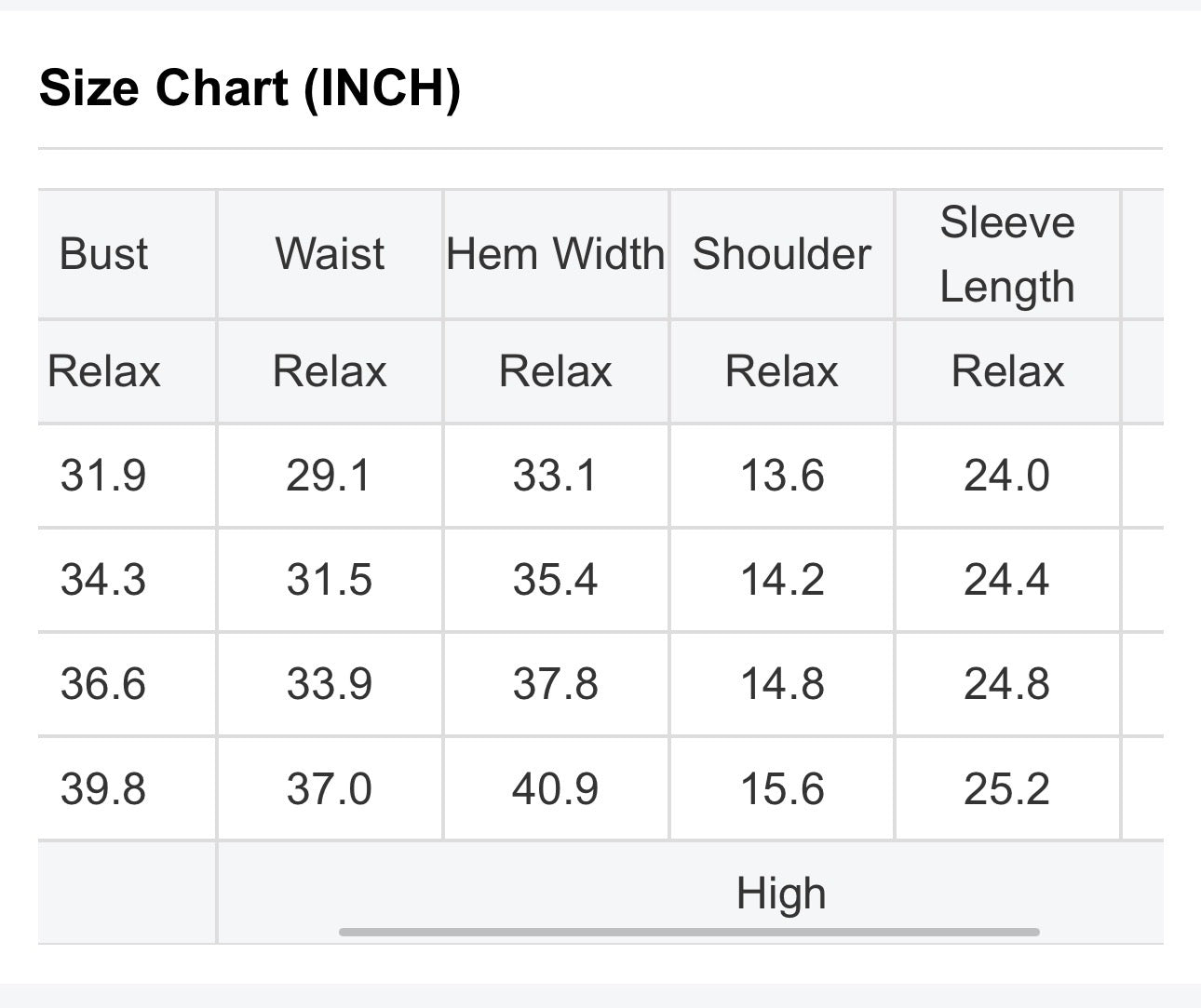This screenshot has height=1008, width=1201.
Task: Select bust value 31.9
Action: pyautogui.click(x=103, y=476)
